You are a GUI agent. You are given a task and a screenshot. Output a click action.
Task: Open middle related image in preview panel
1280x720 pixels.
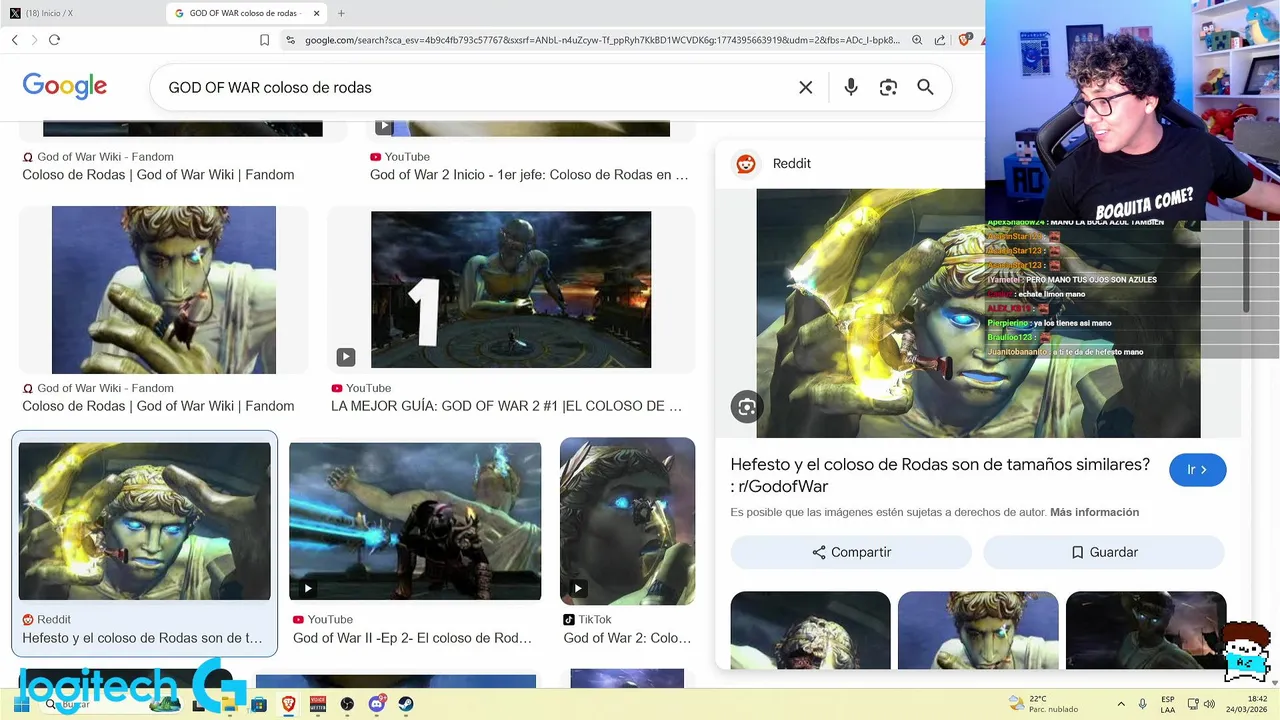pos(978,630)
